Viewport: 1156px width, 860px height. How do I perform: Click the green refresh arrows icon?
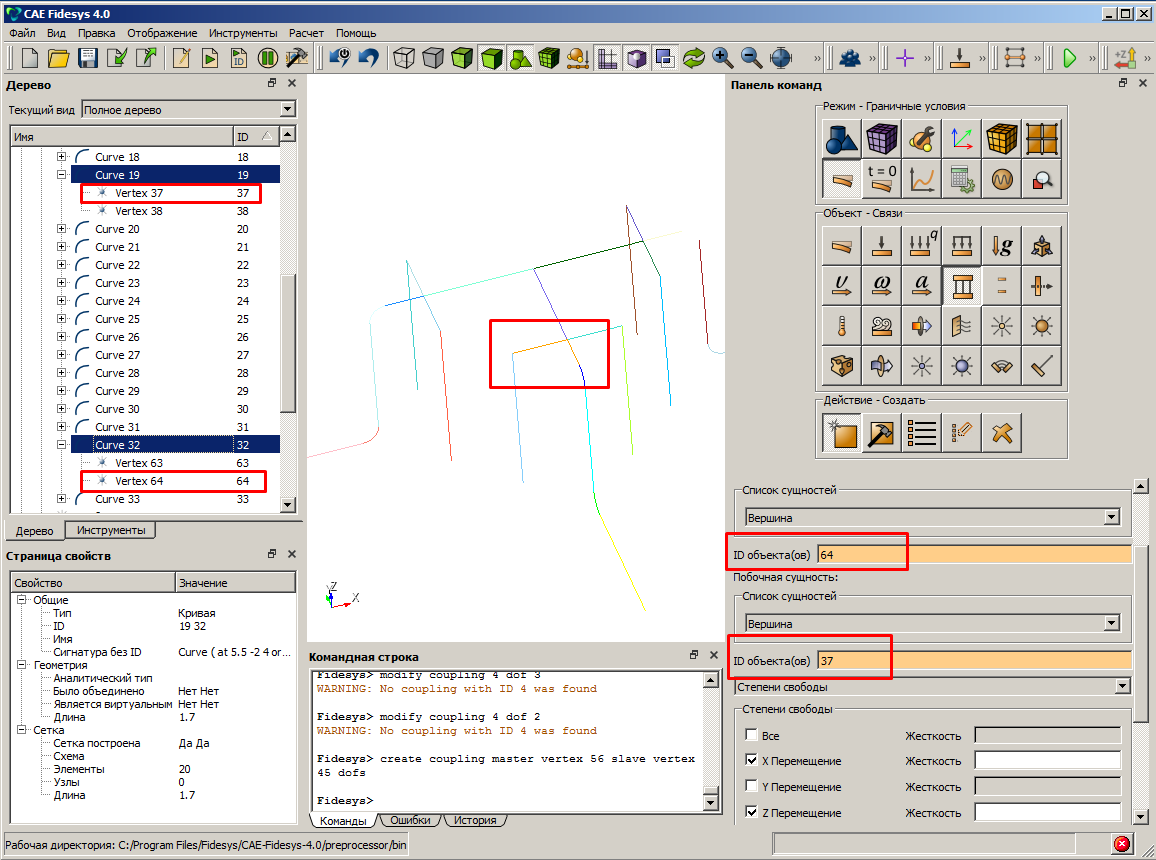[694, 57]
